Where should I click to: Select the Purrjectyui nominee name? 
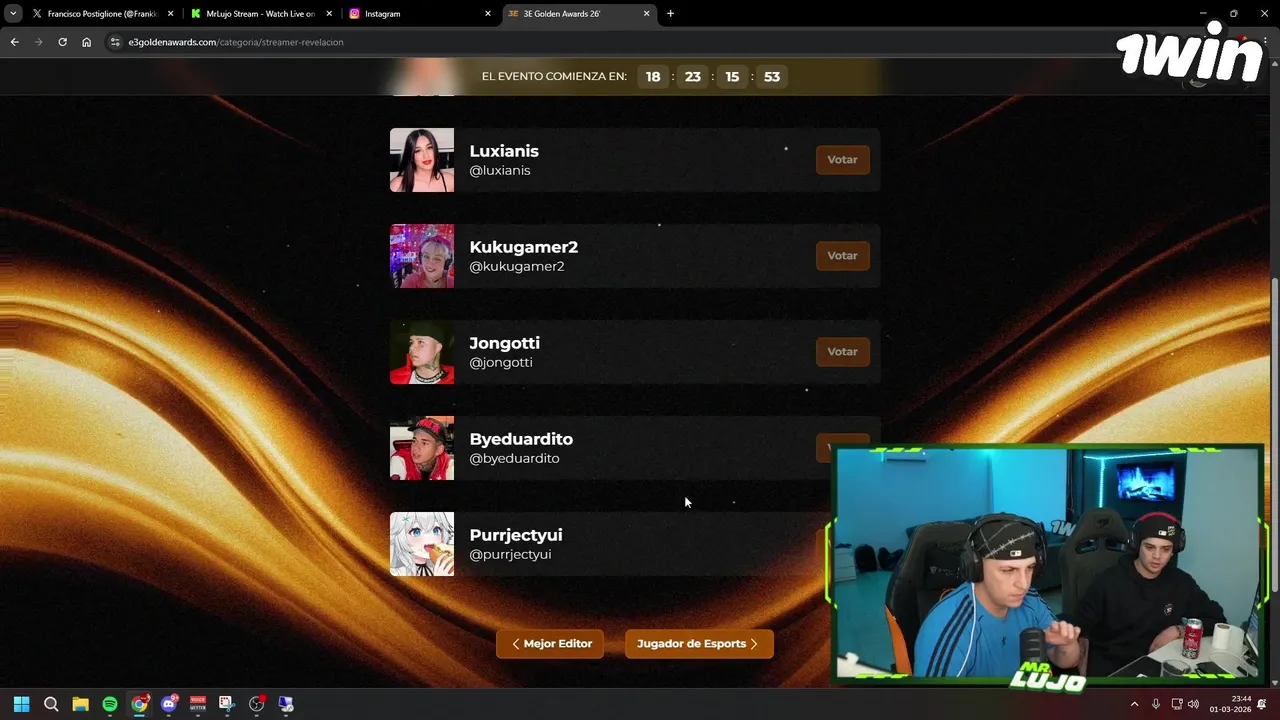coord(516,535)
